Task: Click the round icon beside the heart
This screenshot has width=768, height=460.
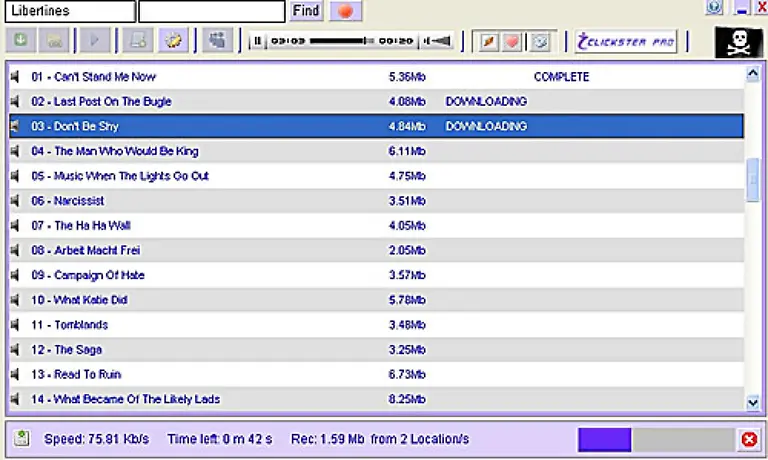Action: pyautogui.click(x=541, y=42)
